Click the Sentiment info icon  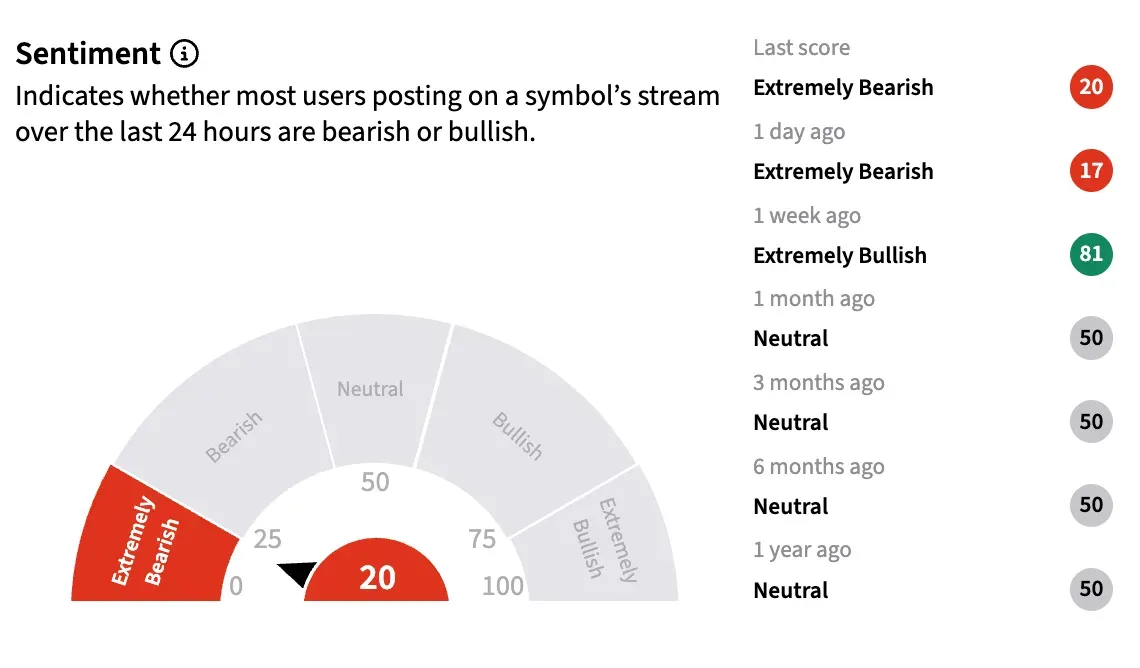(x=185, y=53)
